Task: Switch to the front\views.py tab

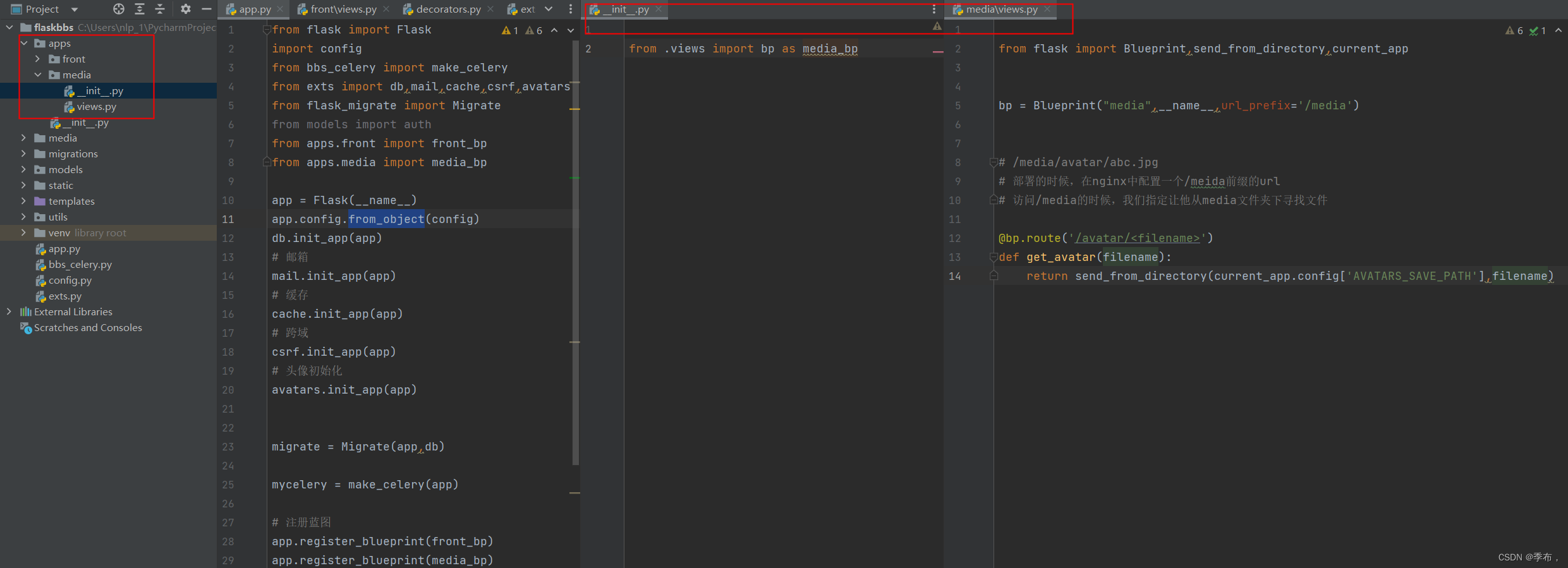Action: (x=343, y=9)
